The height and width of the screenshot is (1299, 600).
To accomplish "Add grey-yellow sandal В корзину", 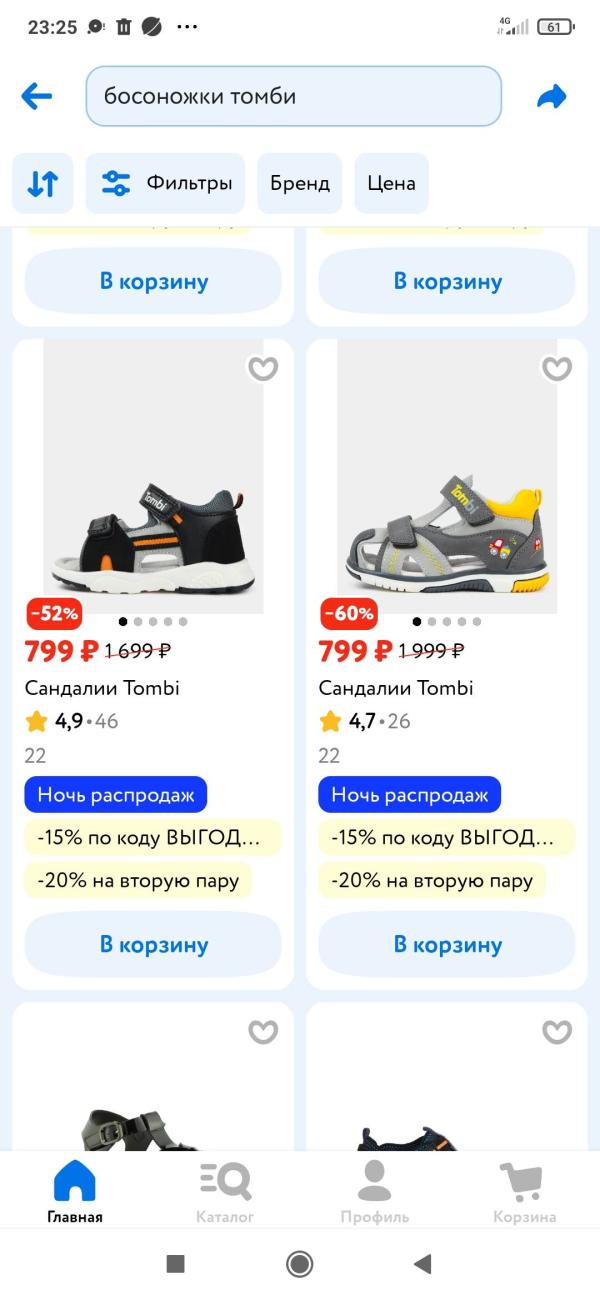I will [x=447, y=944].
